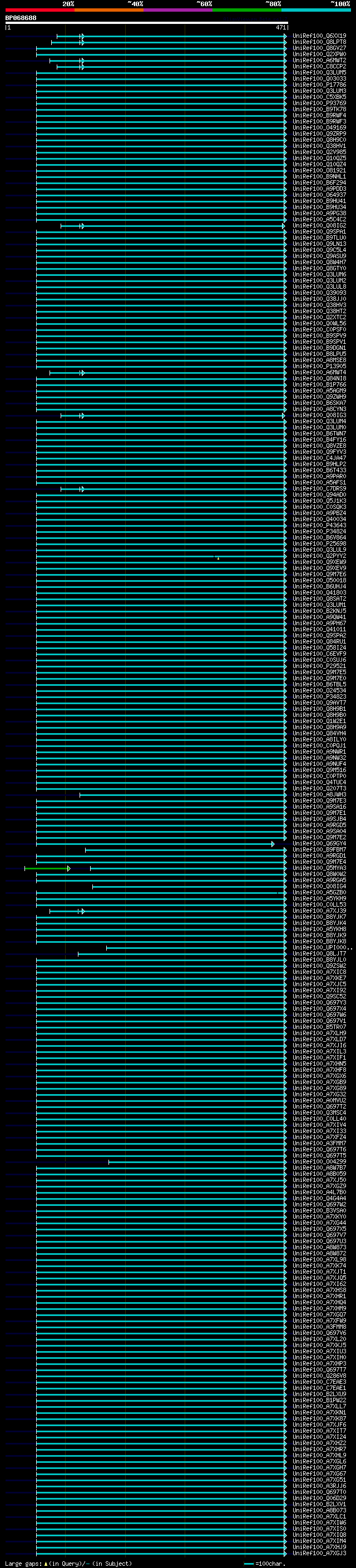
Task: Click label UniRef100_B8YJK9
Action: click(x=319, y=935)
